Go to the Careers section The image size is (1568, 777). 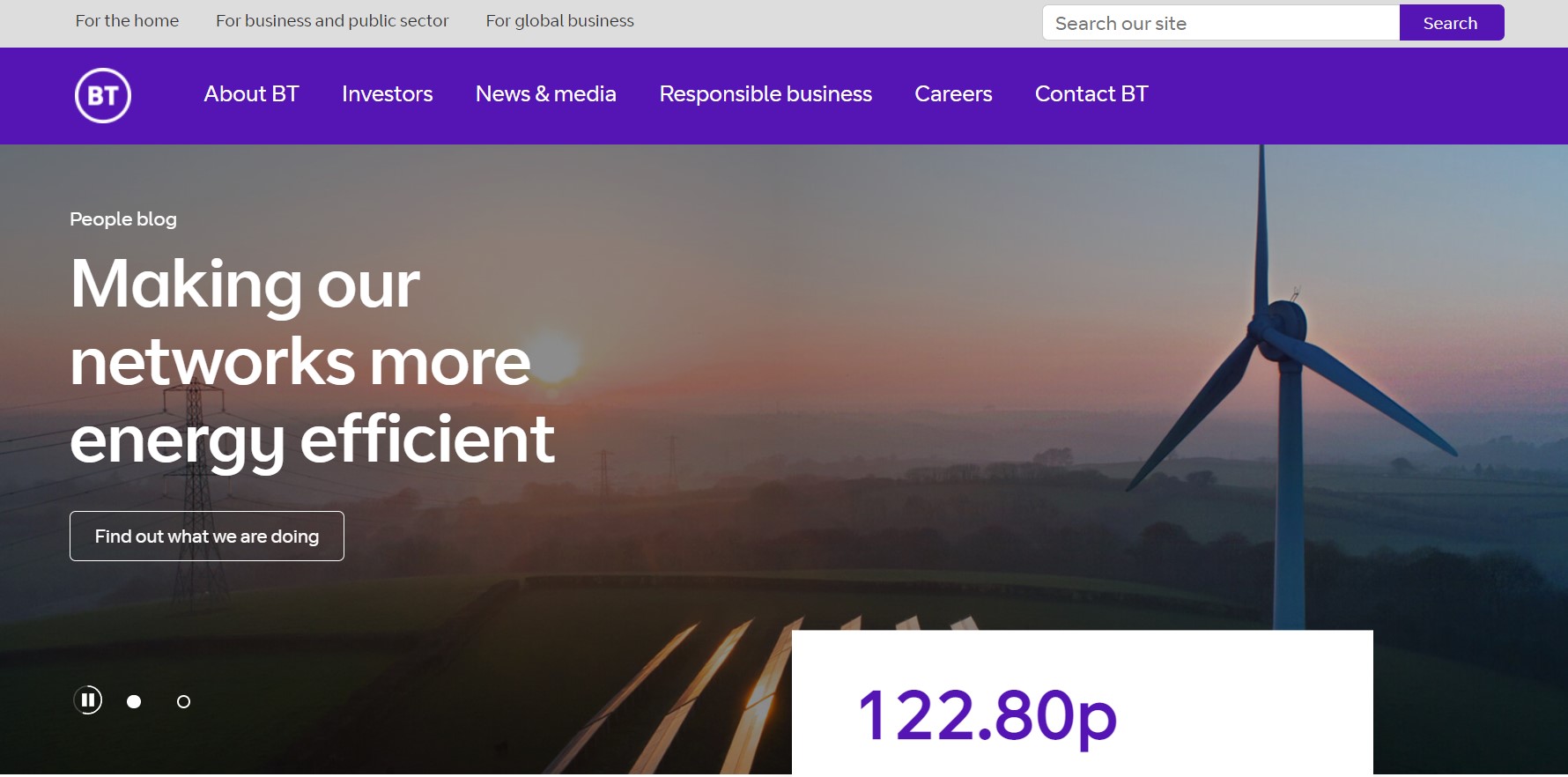[953, 94]
